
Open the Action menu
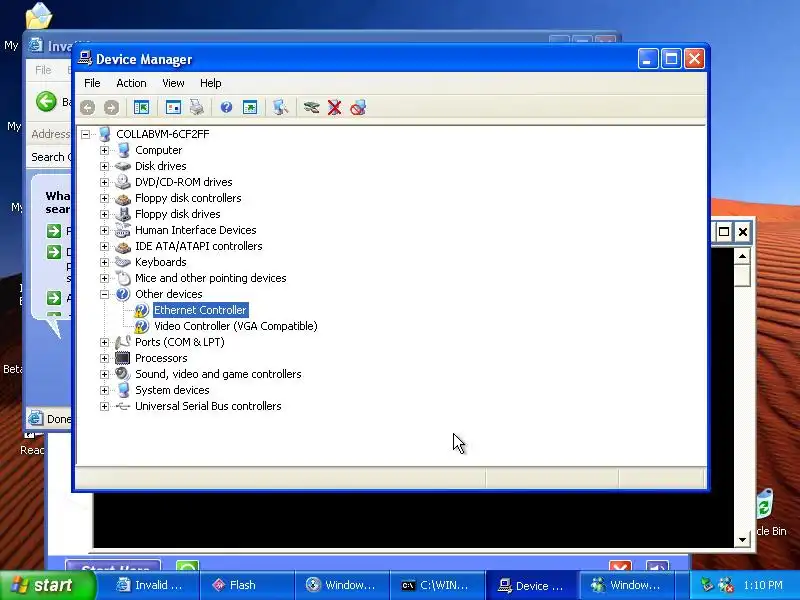(131, 83)
